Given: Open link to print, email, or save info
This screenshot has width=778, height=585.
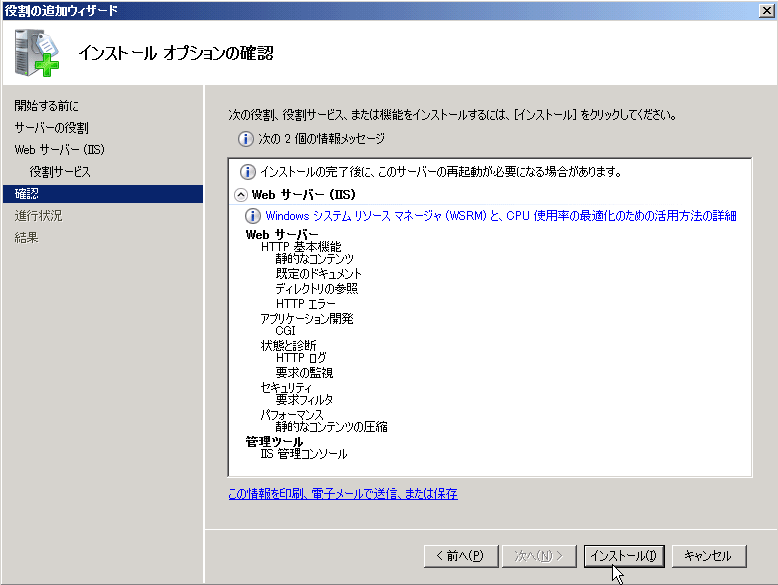Looking at the screenshot, I should pos(342,494).
